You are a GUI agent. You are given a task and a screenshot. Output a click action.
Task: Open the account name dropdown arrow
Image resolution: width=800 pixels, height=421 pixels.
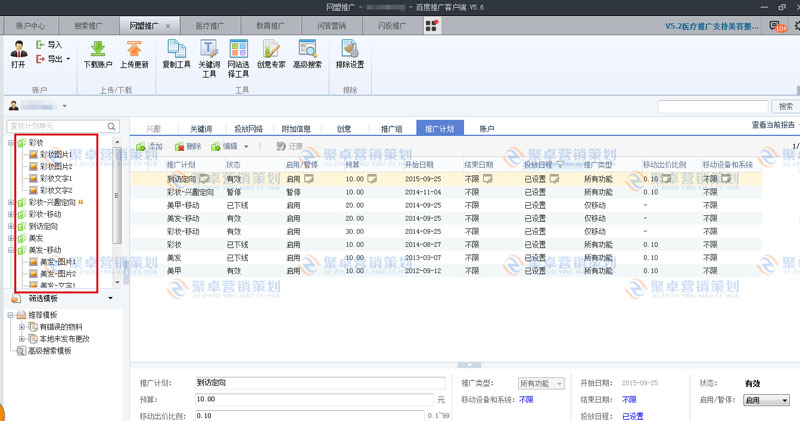[65, 106]
